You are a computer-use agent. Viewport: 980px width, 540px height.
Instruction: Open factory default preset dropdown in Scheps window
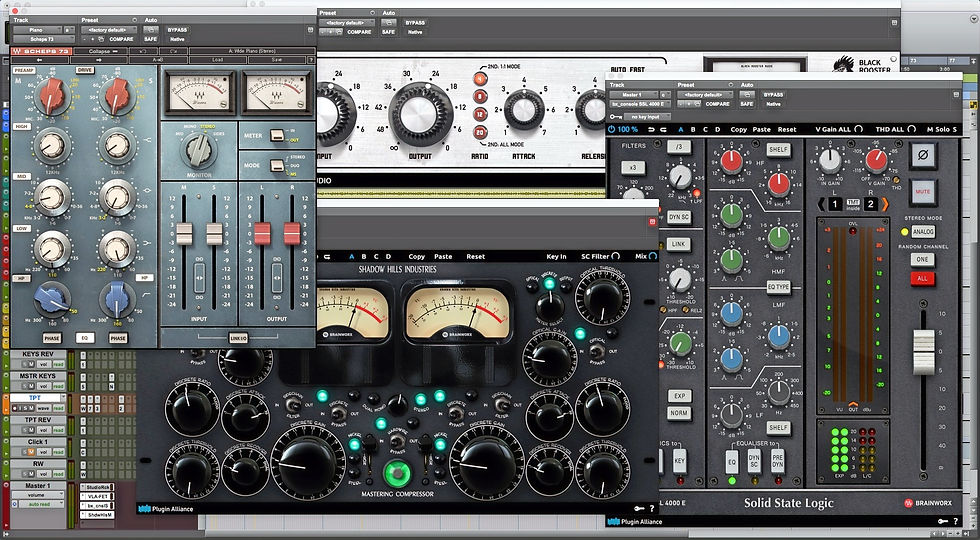pos(109,29)
